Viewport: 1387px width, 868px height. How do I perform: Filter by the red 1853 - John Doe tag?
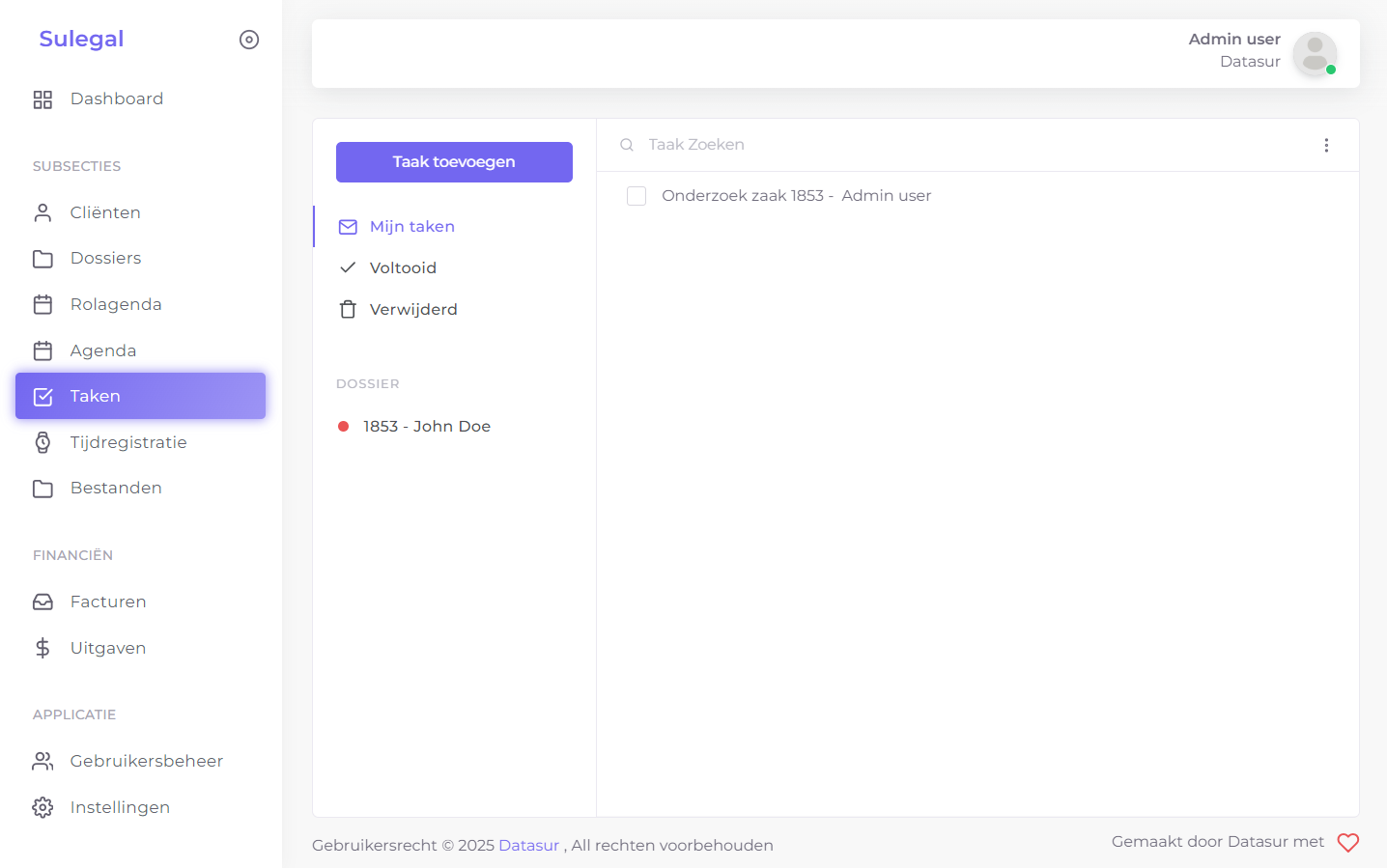pos(425,426)
